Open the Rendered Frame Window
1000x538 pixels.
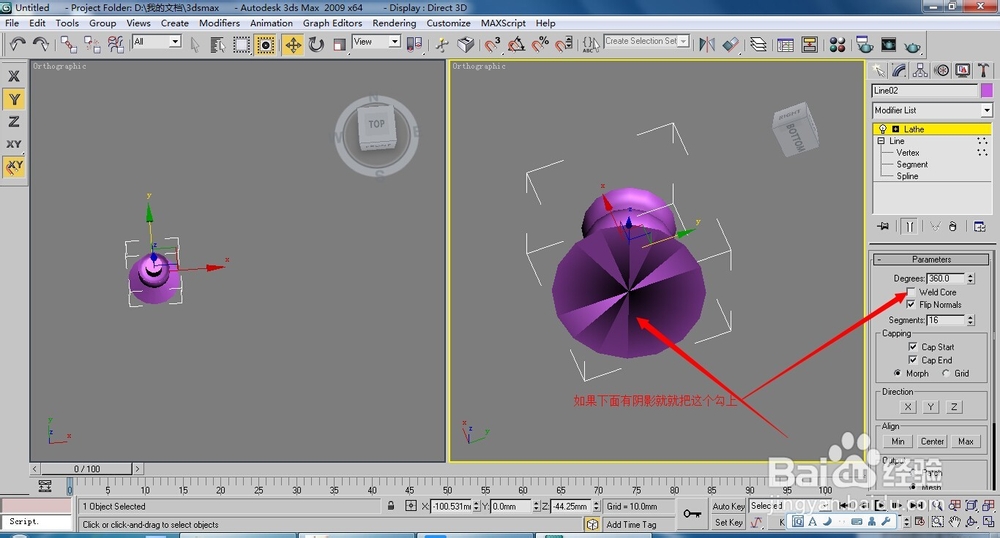[x=888, y=45]
